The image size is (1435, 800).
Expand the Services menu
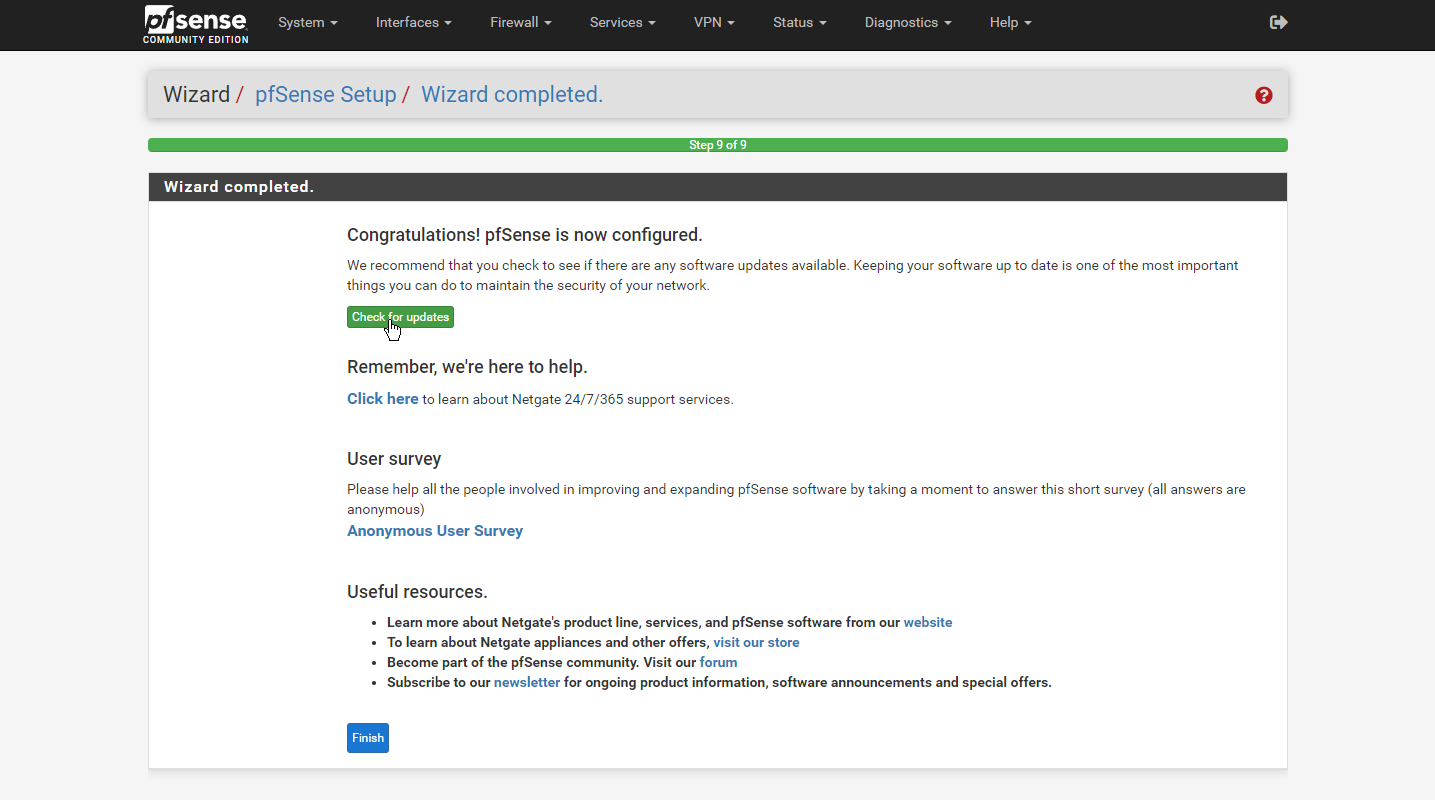(623, 22)
